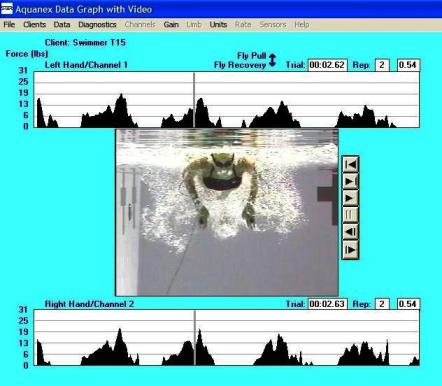
Task: Open the File menu
Action: (9, 24)
